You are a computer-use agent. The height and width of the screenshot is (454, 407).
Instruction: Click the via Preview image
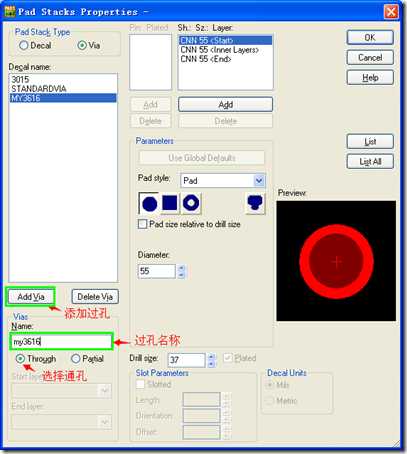pos(336,261)
